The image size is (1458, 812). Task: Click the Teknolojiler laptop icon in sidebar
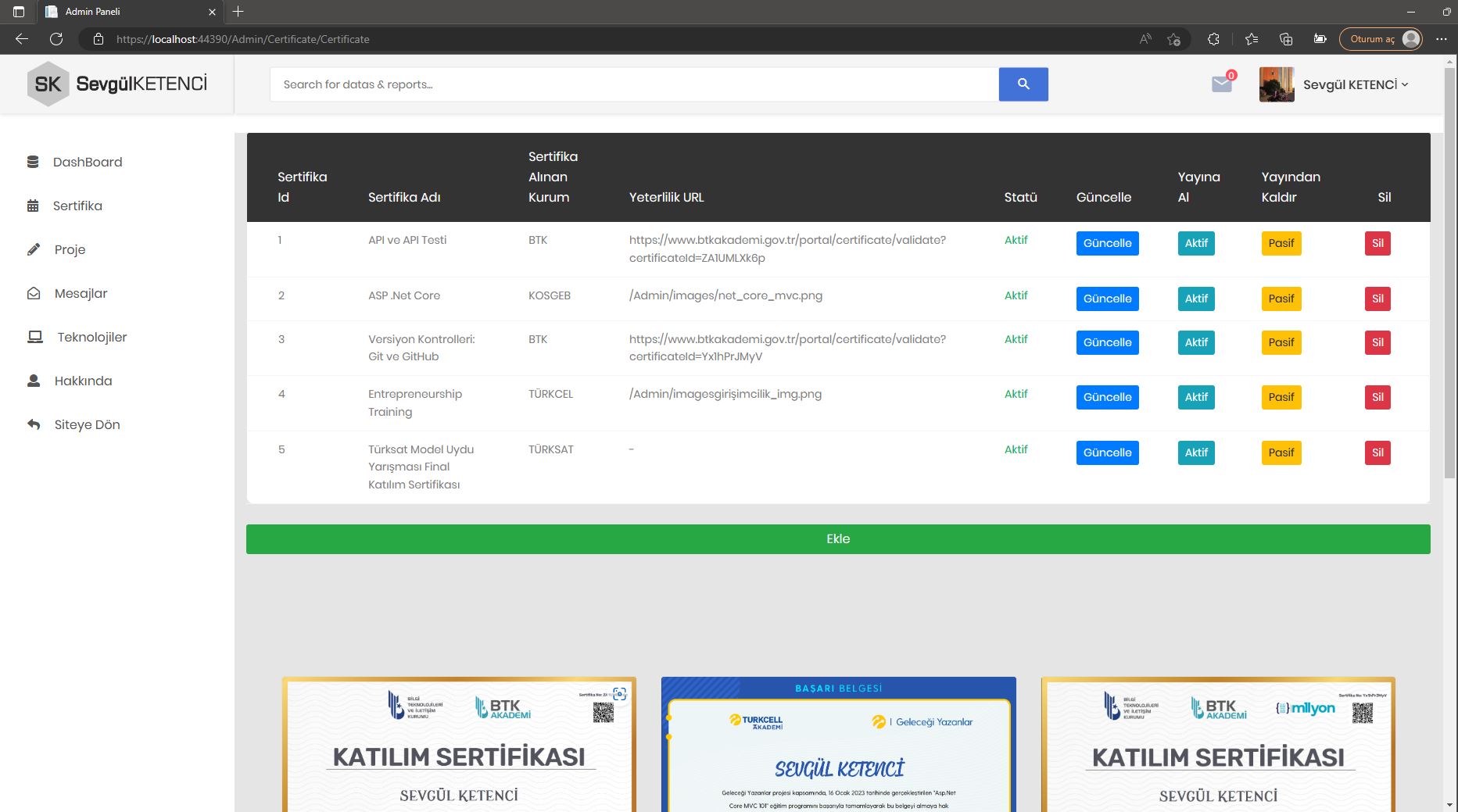tap(35, 337)
